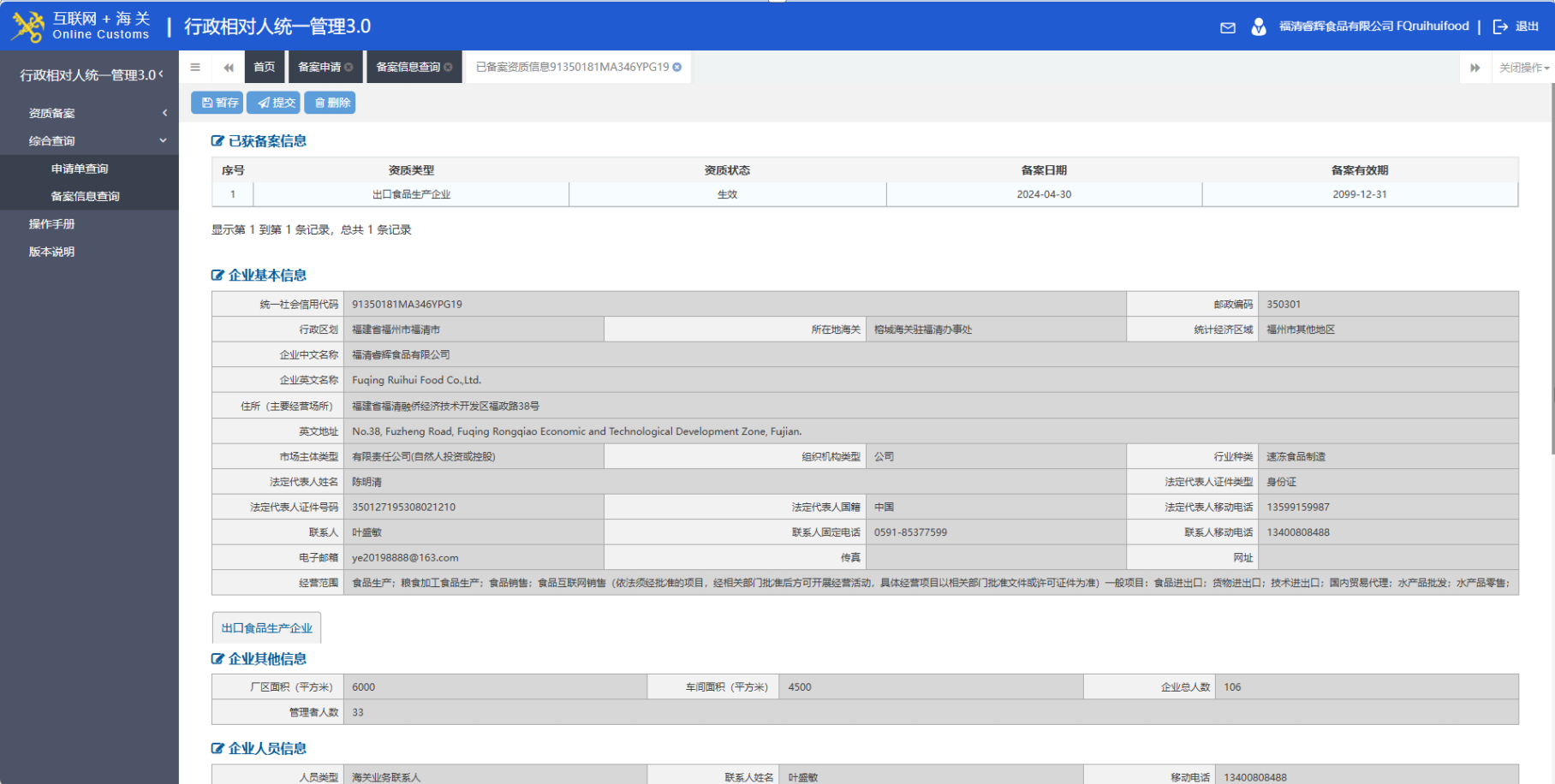This screenshot has width=1555, height=784.
Task: Close the 备案申请 tab with its x icon
Action: 349,67
